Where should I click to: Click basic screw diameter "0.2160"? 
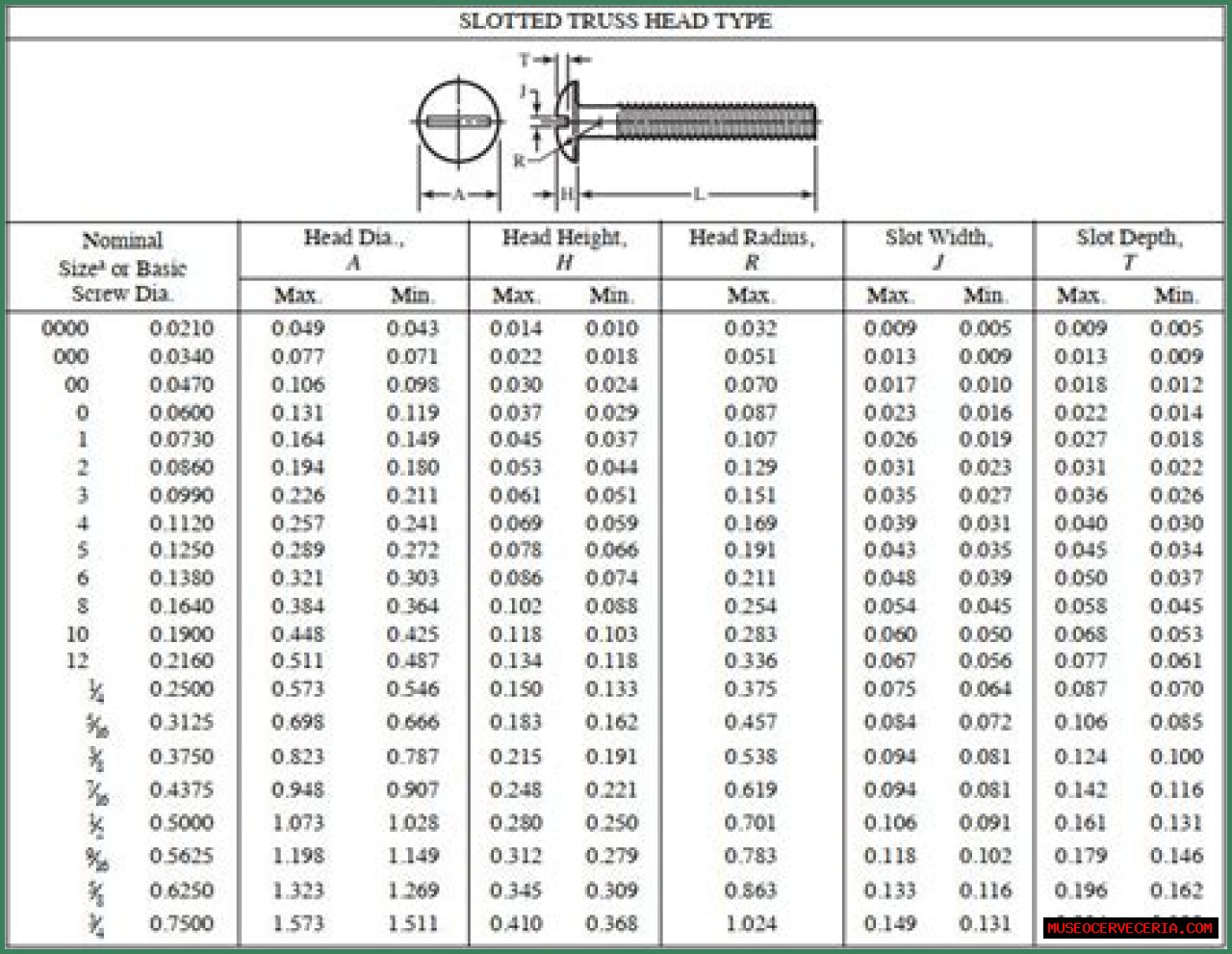181,661
